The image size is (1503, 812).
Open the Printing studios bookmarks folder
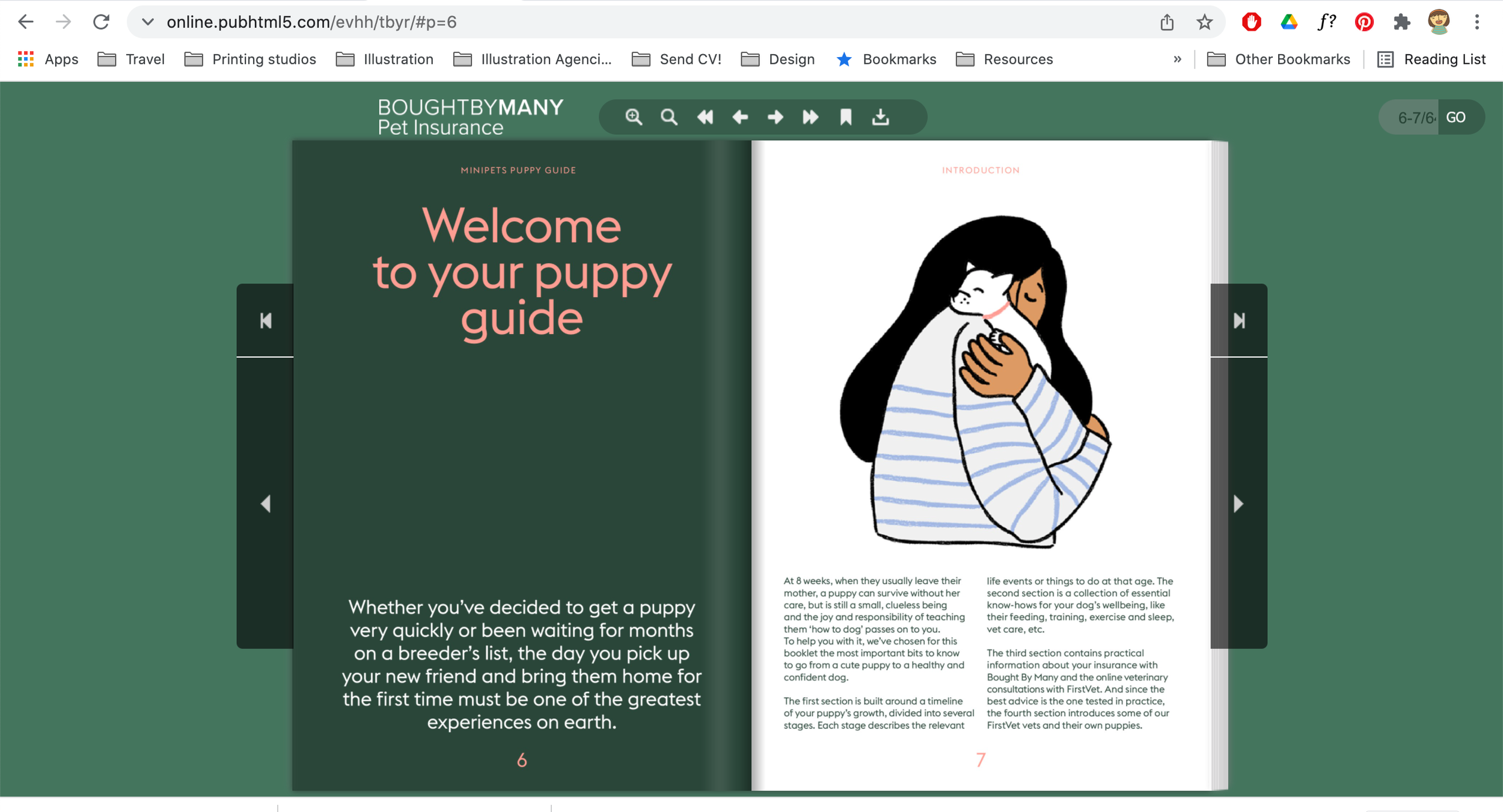[250, 59]
